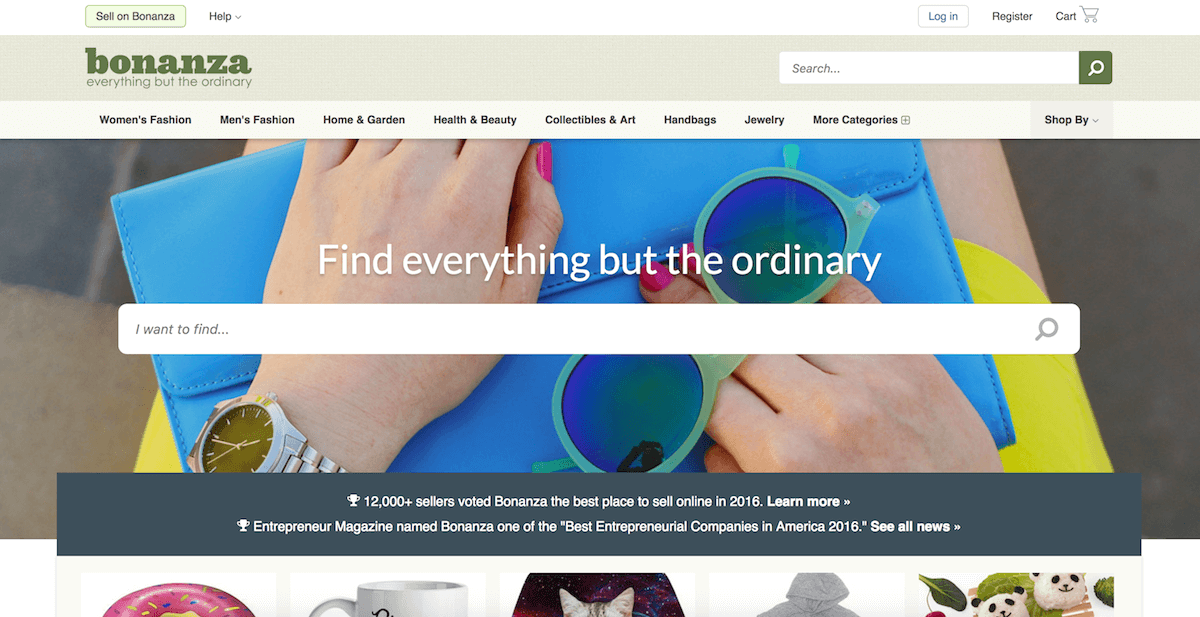Open the See all news link
Viewport: 1200px width, 617px height.
[915, 526]
